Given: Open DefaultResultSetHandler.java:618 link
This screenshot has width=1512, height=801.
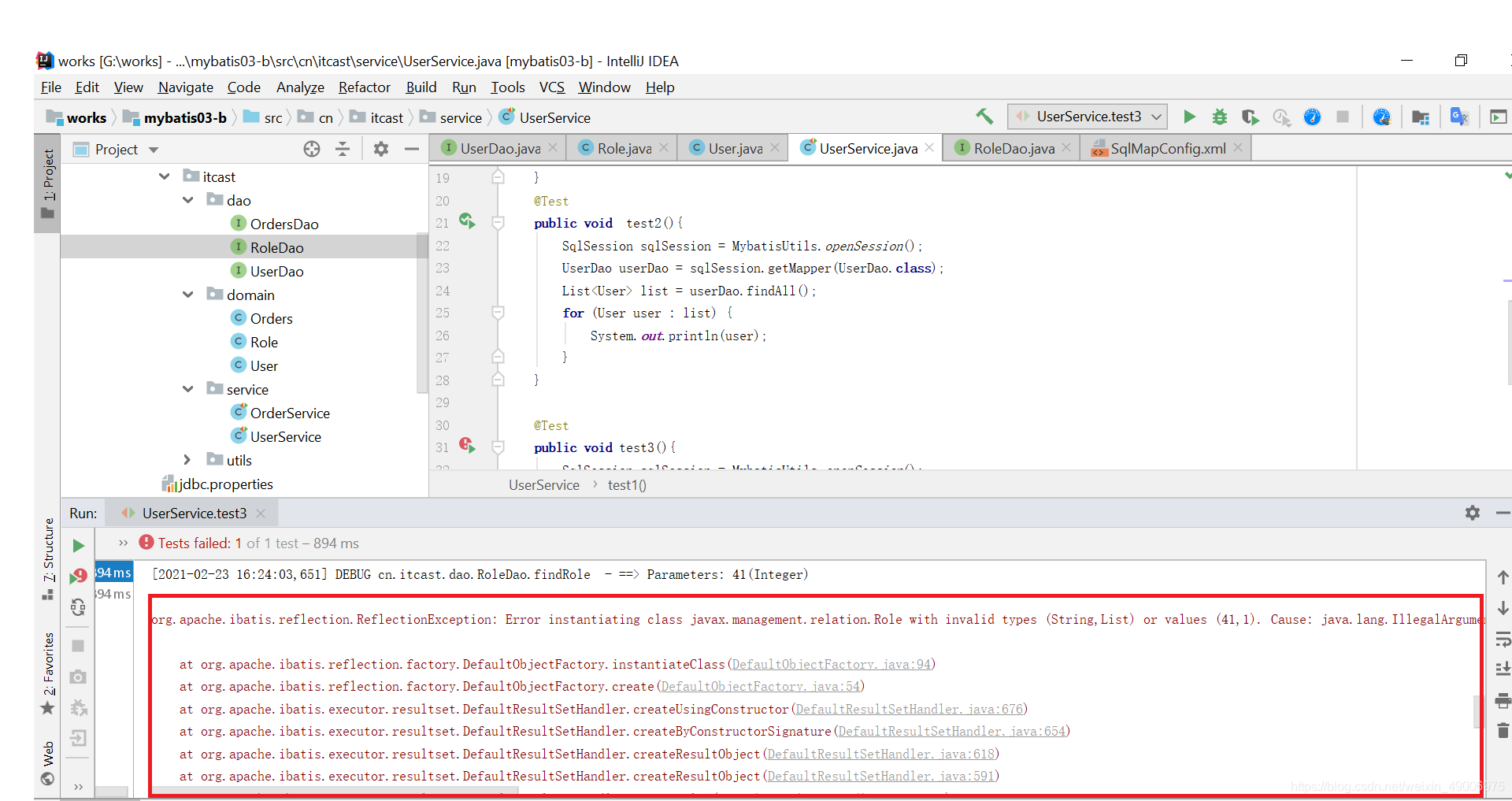Looking at the screenshot, I should coord(881,754).
